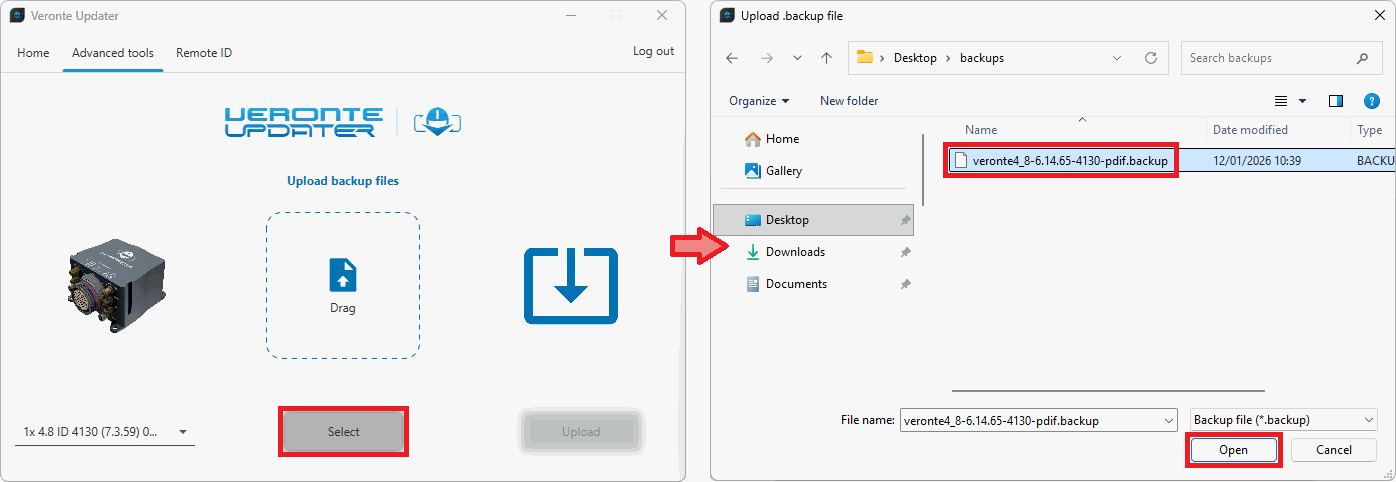Click the Refresh button beside address bar
1396x482 pixels.
click(x=1150, y=58)
